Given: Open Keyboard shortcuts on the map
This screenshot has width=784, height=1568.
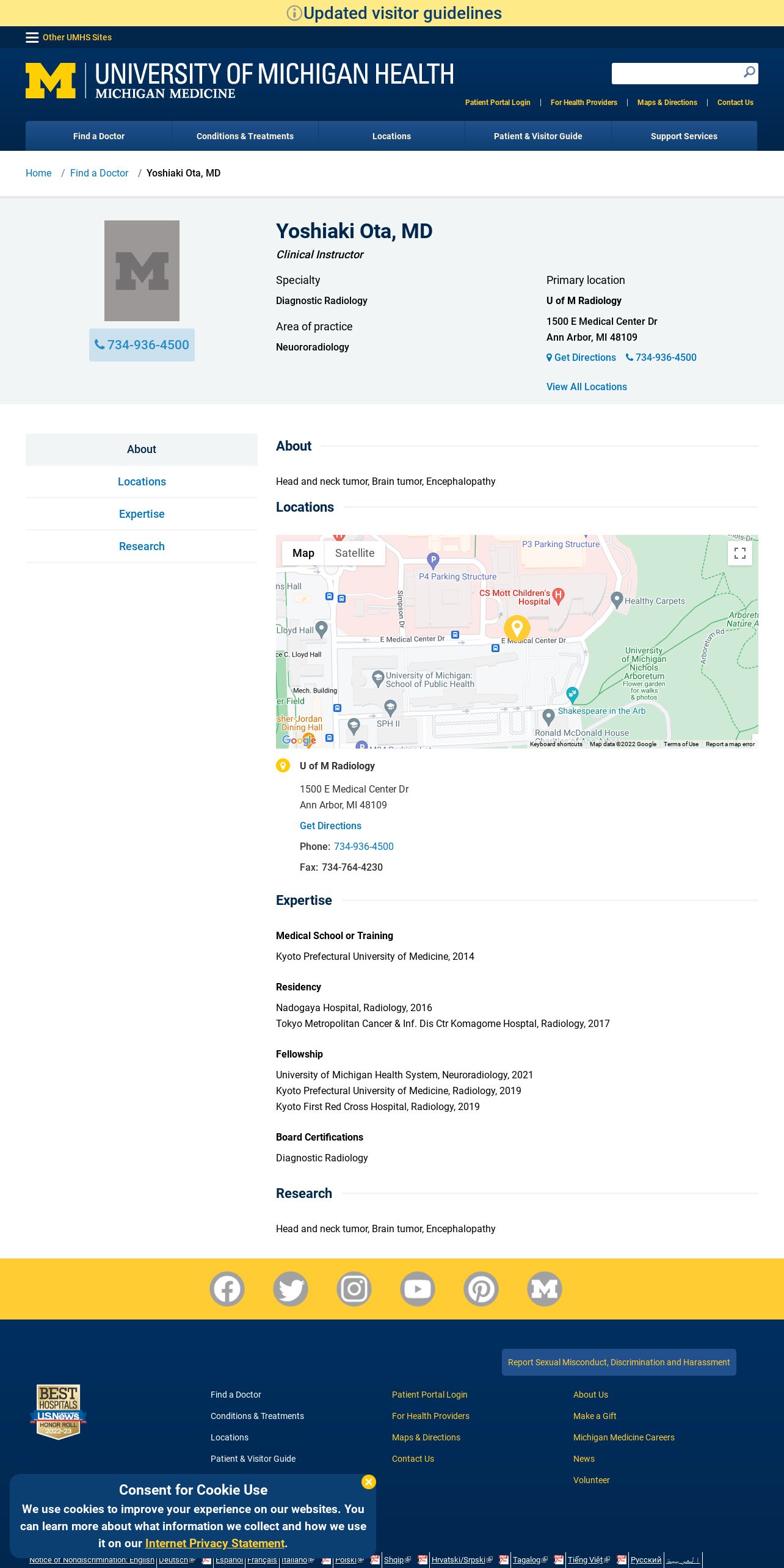Looking at the screenshot, I should (x=556, y=744).
